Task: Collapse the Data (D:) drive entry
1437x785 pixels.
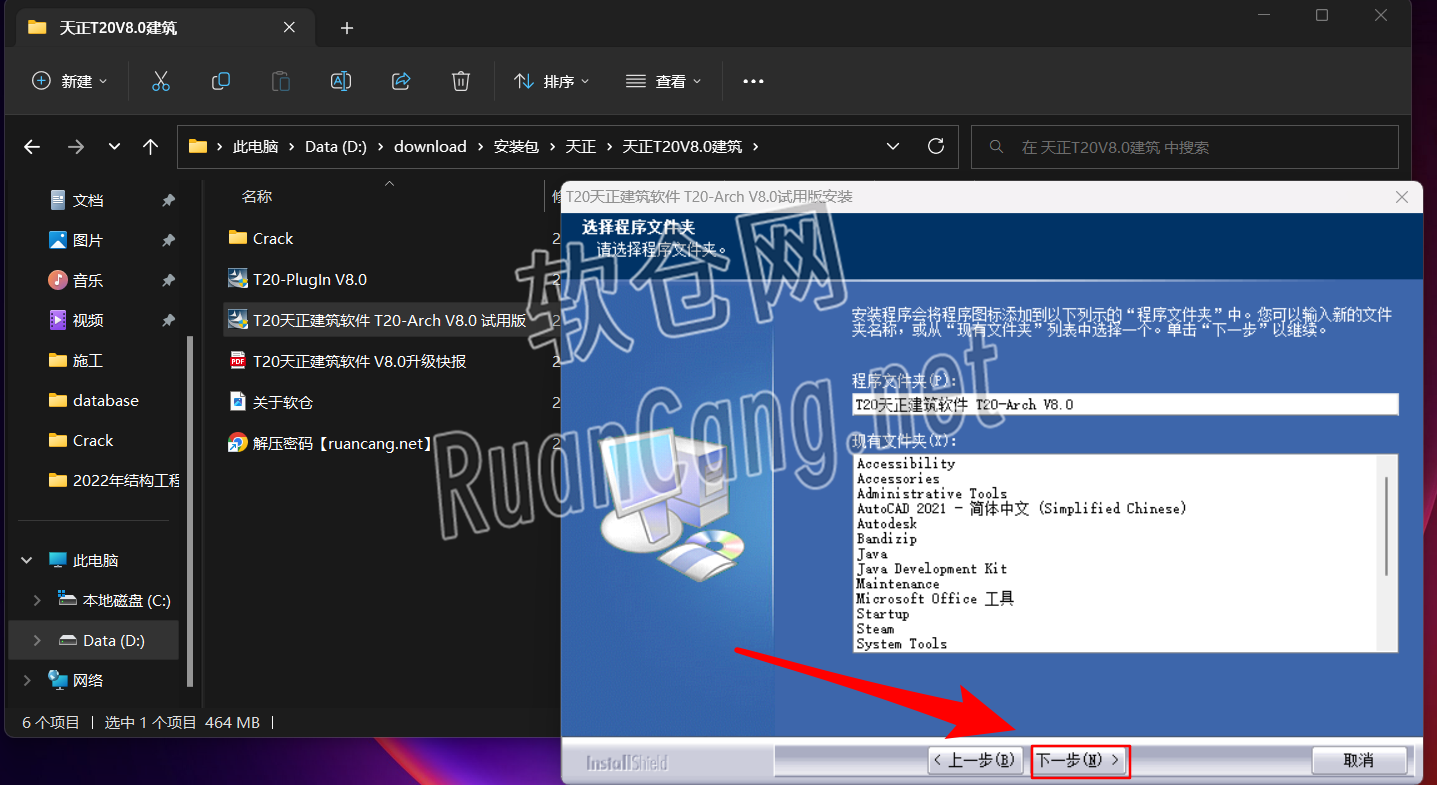Action: [x=37, y=640]
